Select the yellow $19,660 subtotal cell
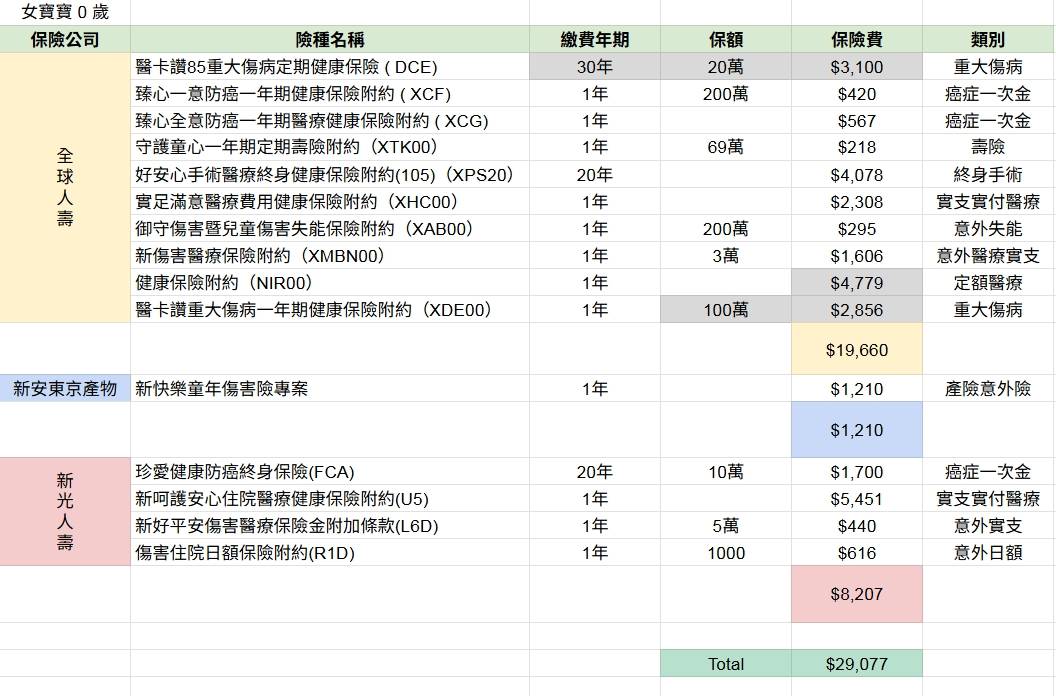This screenshot has width=1056, height=696. [x=856, y=350]
